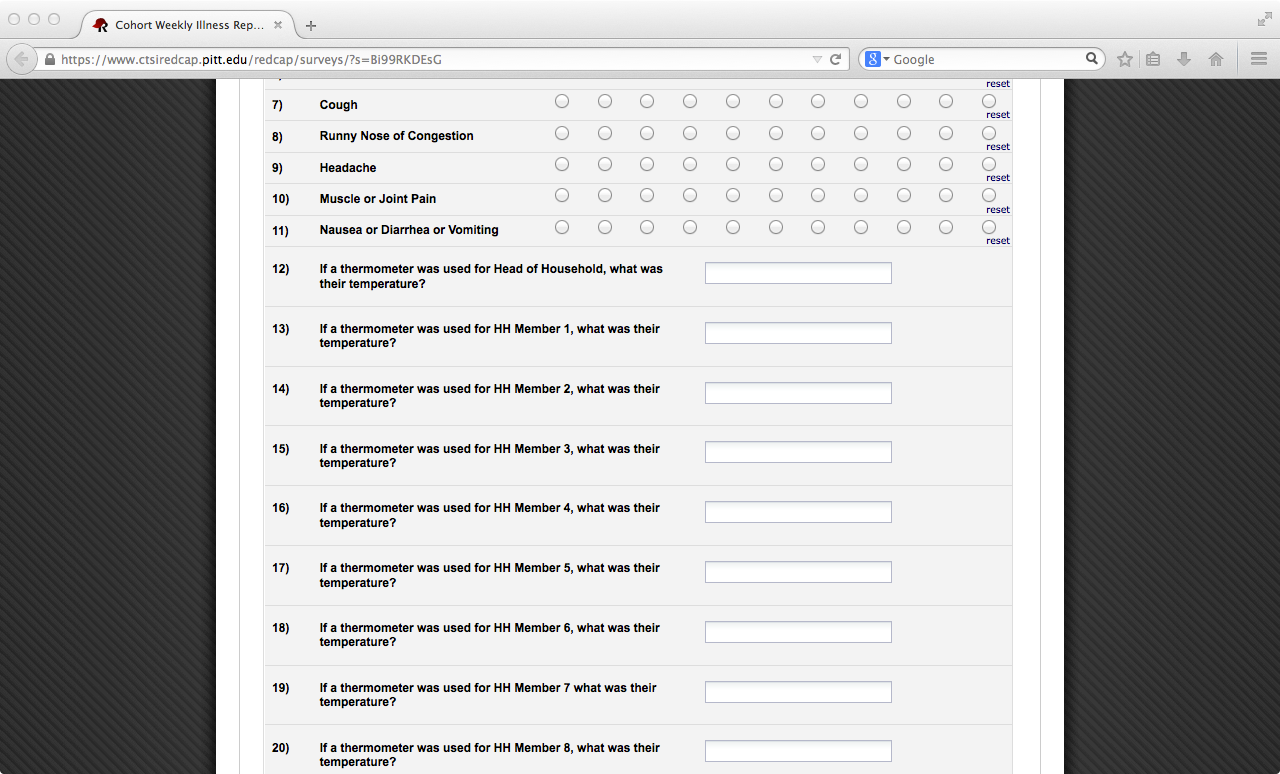Reset the Cough row selection
This screenshot has width=1280, height=774.
998,115
